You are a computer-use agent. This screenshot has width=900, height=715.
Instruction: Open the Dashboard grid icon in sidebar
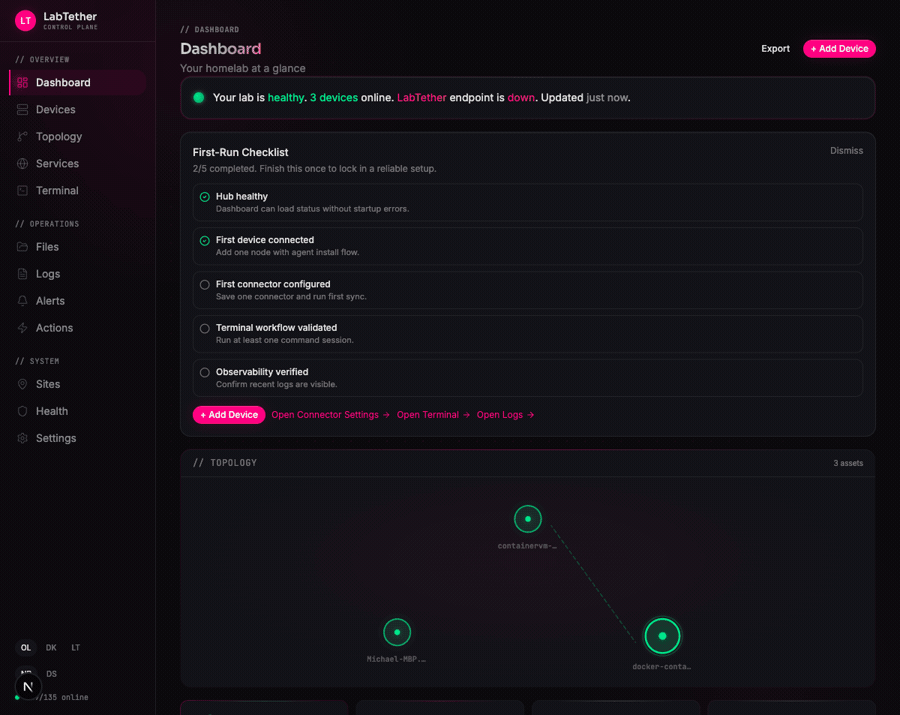click(22, 83)
